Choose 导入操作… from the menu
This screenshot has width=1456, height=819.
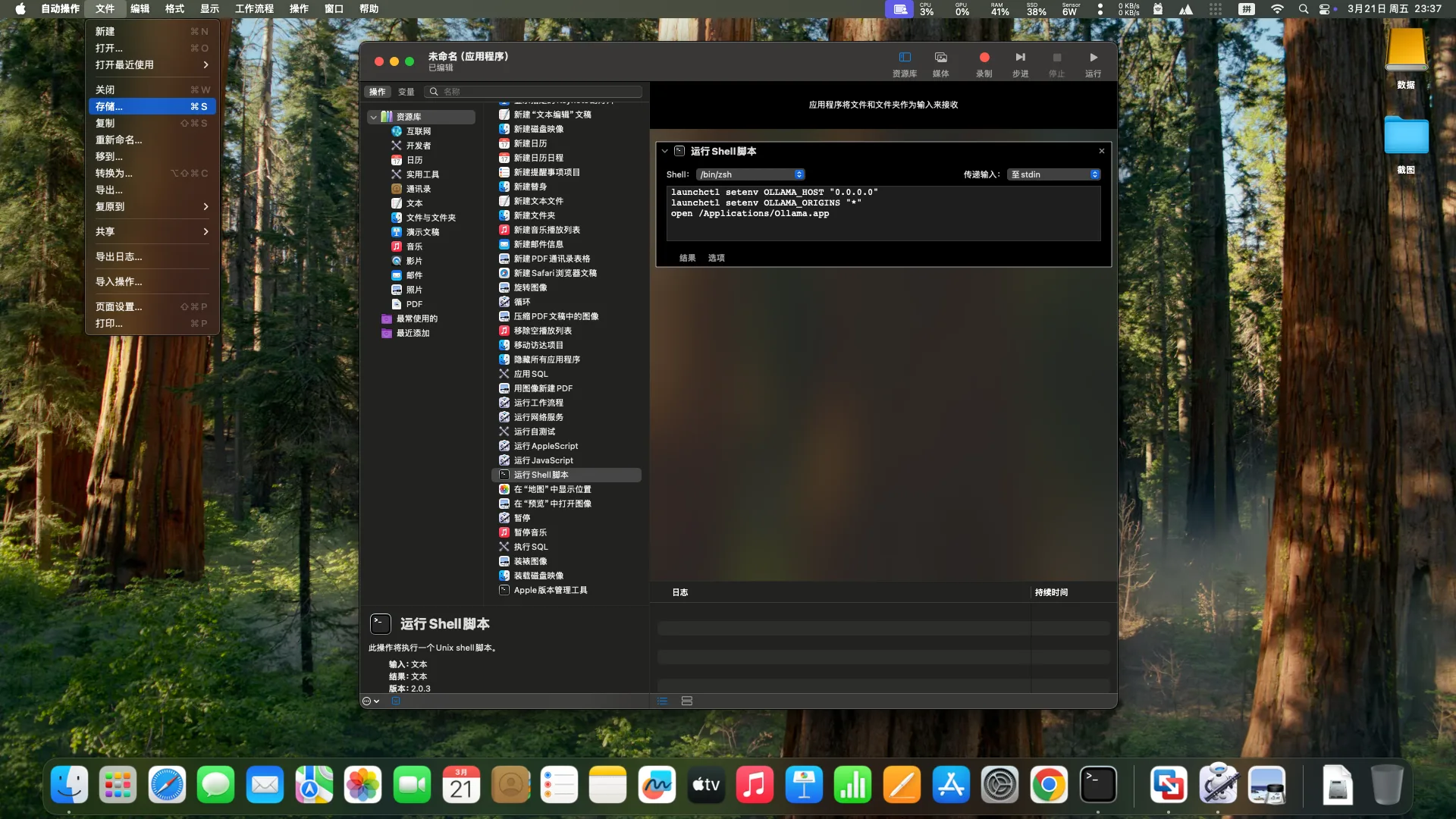click(152, 282)
